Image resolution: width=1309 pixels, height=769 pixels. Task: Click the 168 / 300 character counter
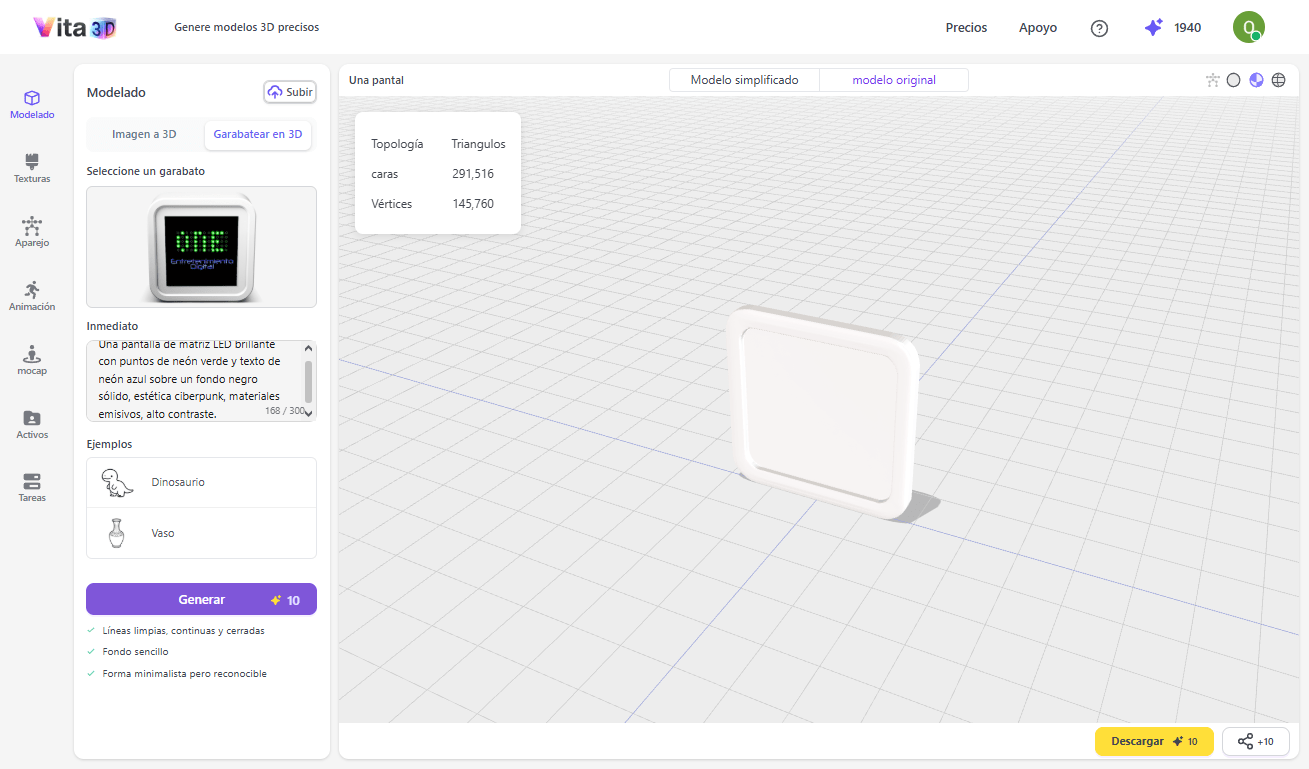[x=284, y=411]
